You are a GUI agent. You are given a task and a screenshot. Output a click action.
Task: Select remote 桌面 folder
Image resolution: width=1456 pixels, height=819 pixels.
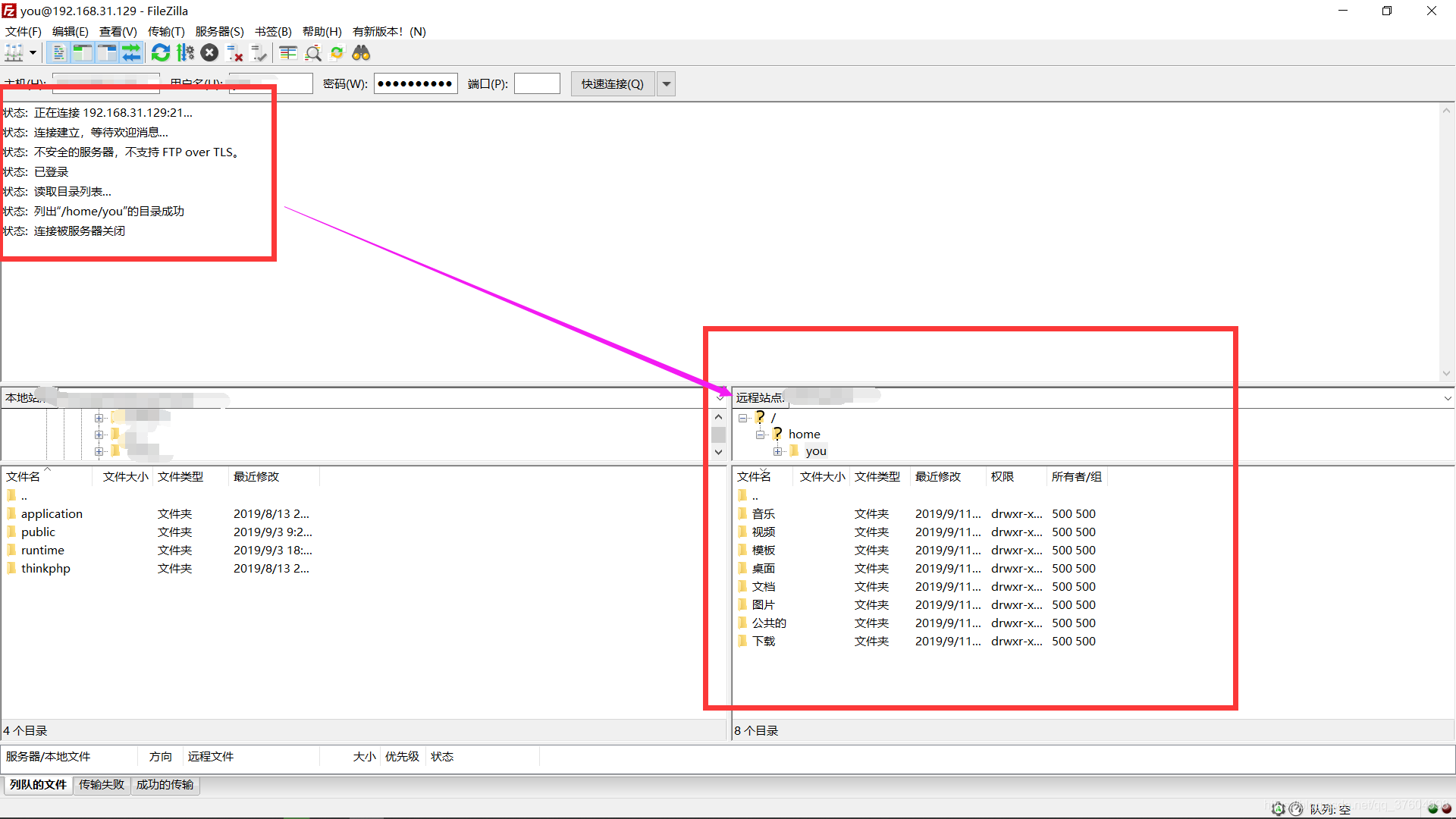click(x=764, y=569)
